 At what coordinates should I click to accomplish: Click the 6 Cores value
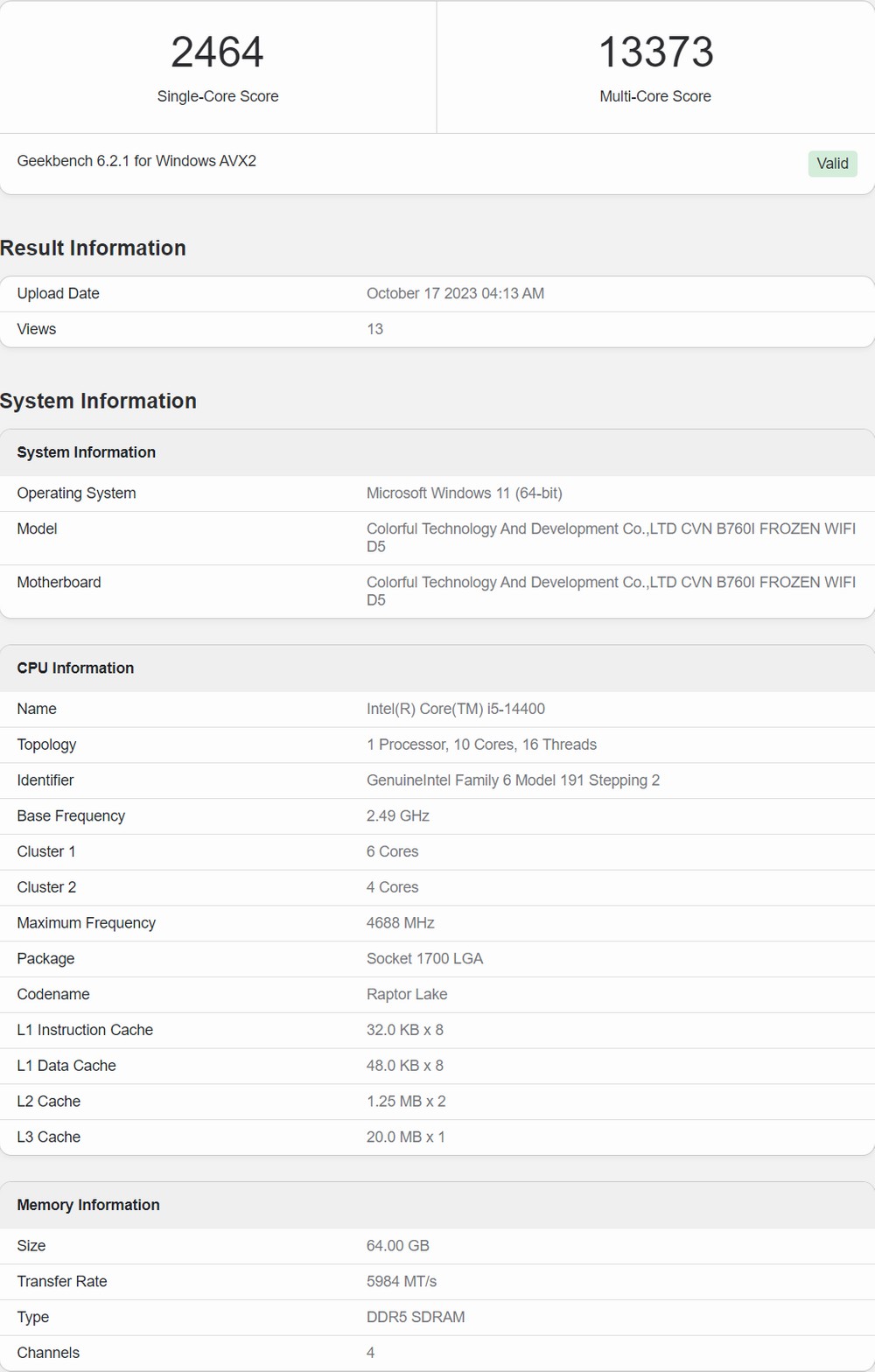click(392, 851)
